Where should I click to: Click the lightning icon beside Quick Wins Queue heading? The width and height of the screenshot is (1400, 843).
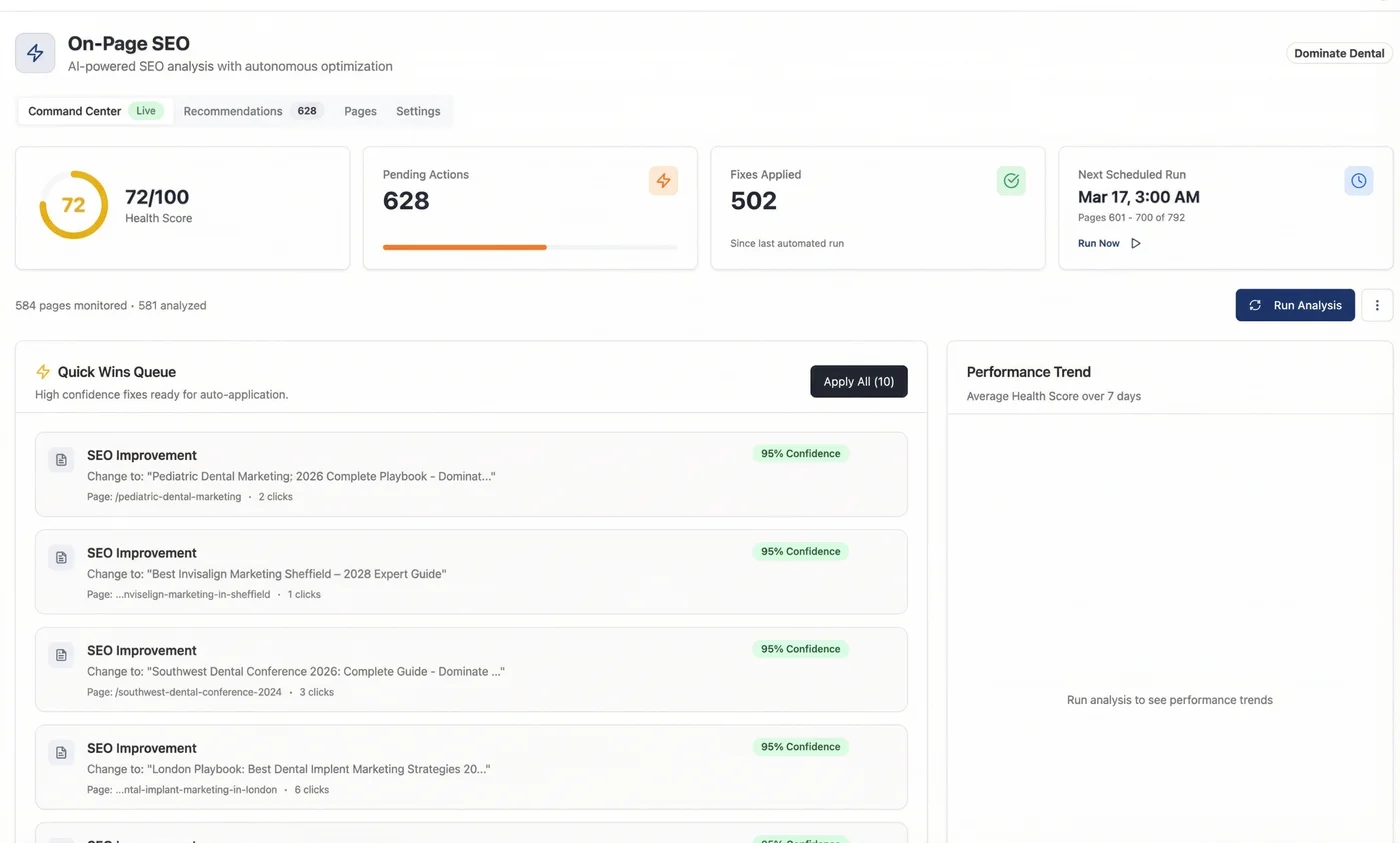point(41,372)
